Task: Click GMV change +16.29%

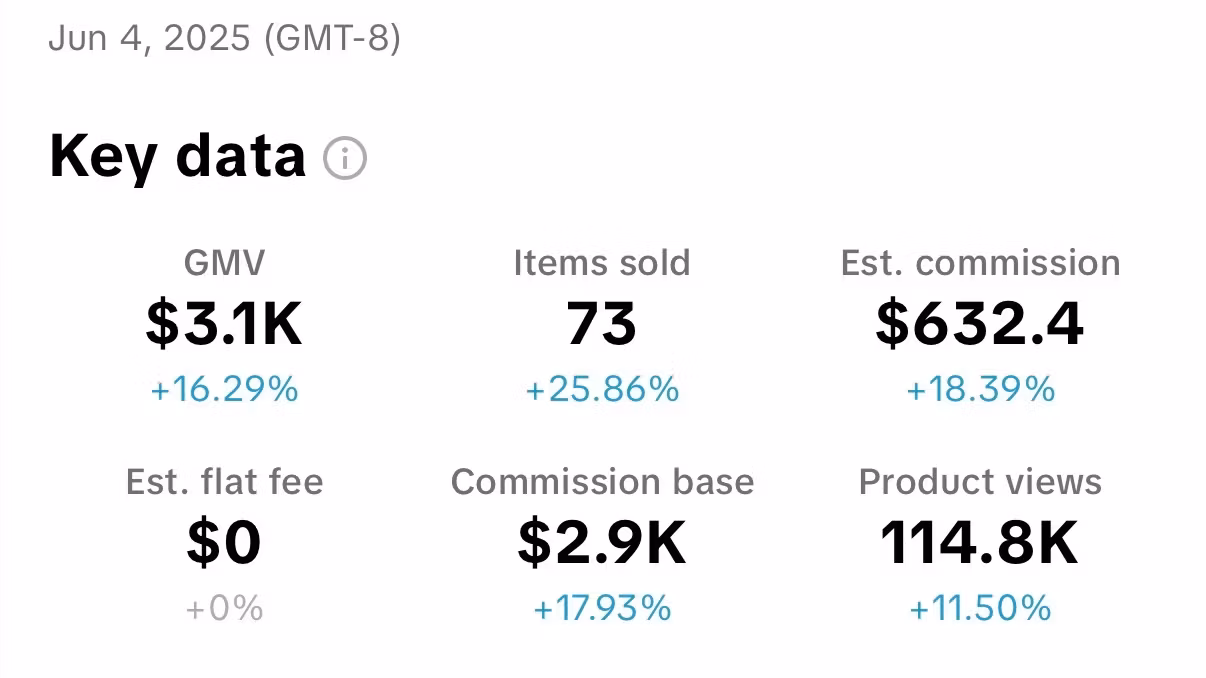Action: [x=224, y=389]
